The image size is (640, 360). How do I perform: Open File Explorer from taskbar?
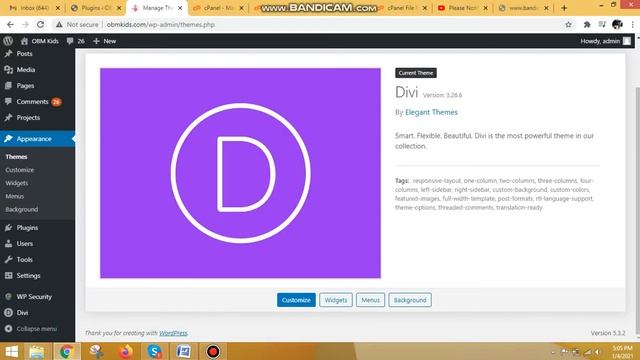36,351
